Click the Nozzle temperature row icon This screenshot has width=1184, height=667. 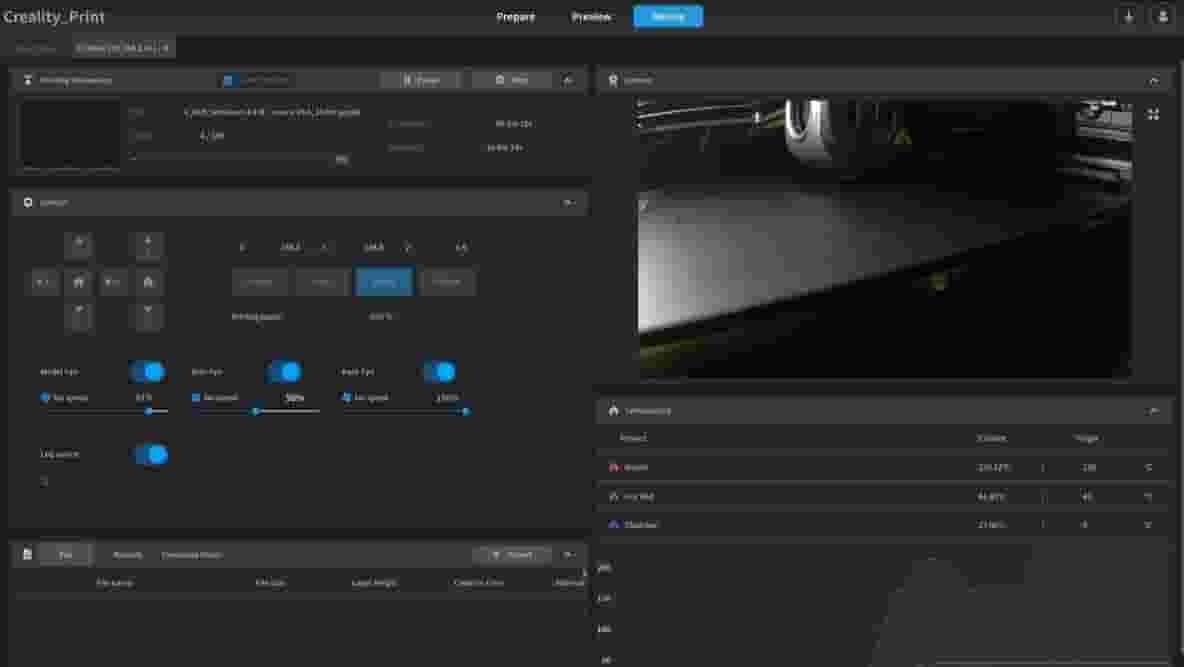tap(613, 467)
